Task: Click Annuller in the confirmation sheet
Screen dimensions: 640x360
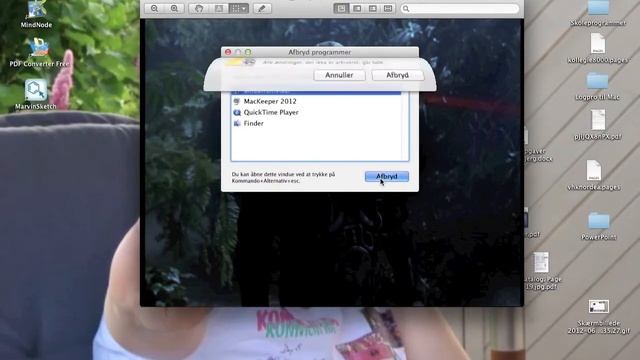Action: point(339,75)
